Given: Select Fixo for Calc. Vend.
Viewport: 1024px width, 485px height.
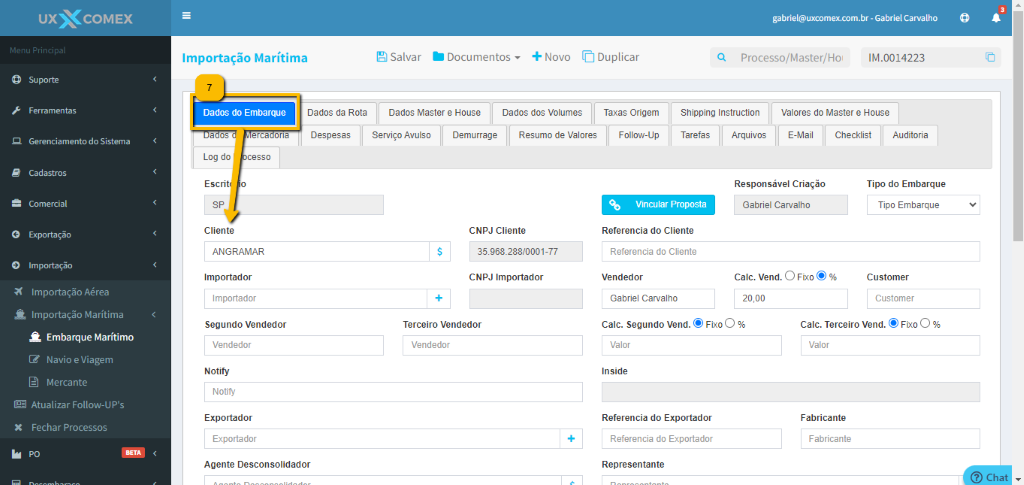Looking at the screenshot, I should pyautogui.click(x=790, y=276).
